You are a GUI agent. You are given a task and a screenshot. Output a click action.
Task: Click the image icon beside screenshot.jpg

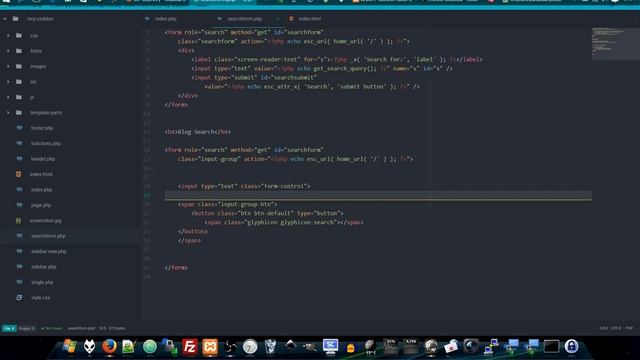(18, 221)
